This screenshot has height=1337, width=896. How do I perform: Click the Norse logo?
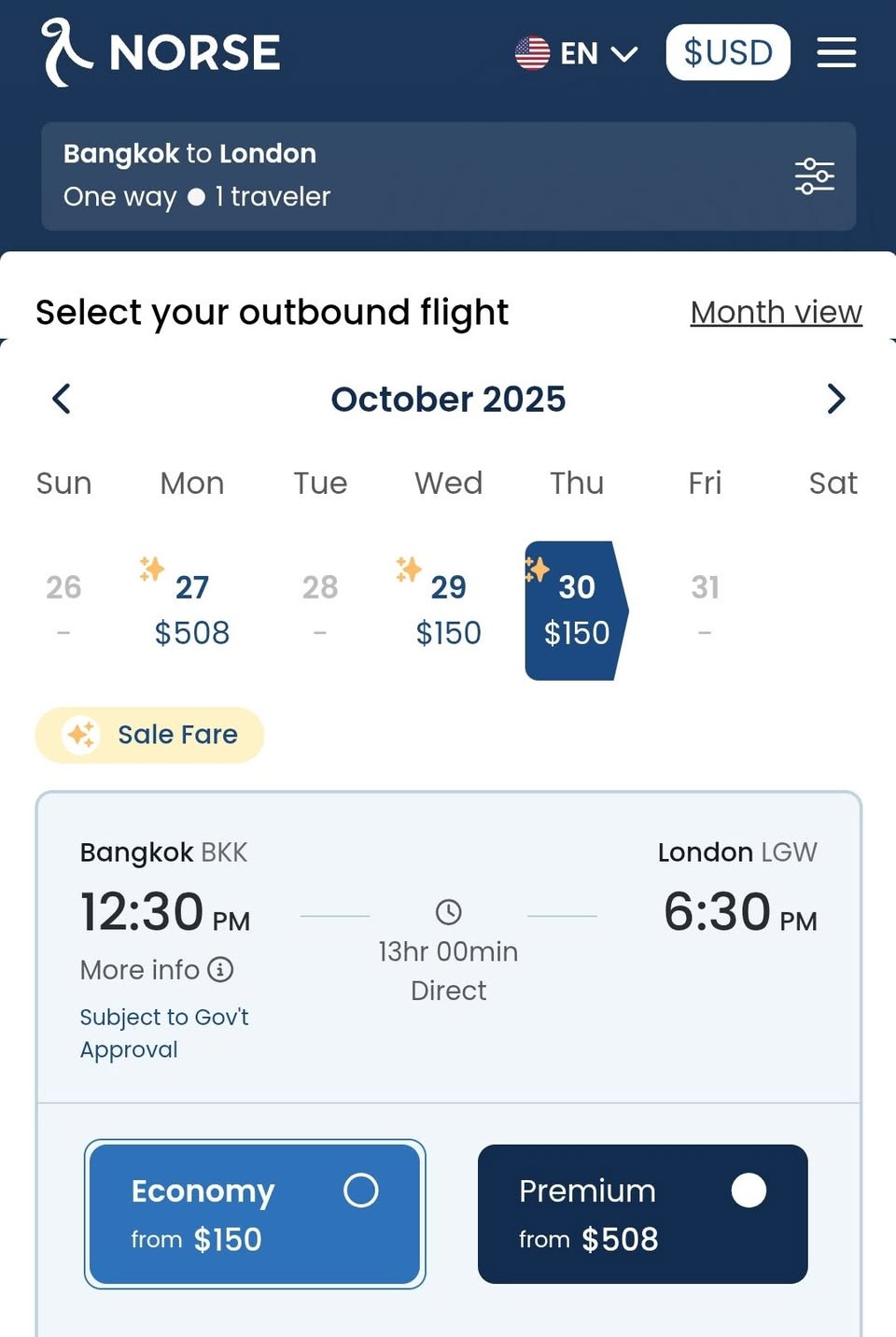pos(161,52)
